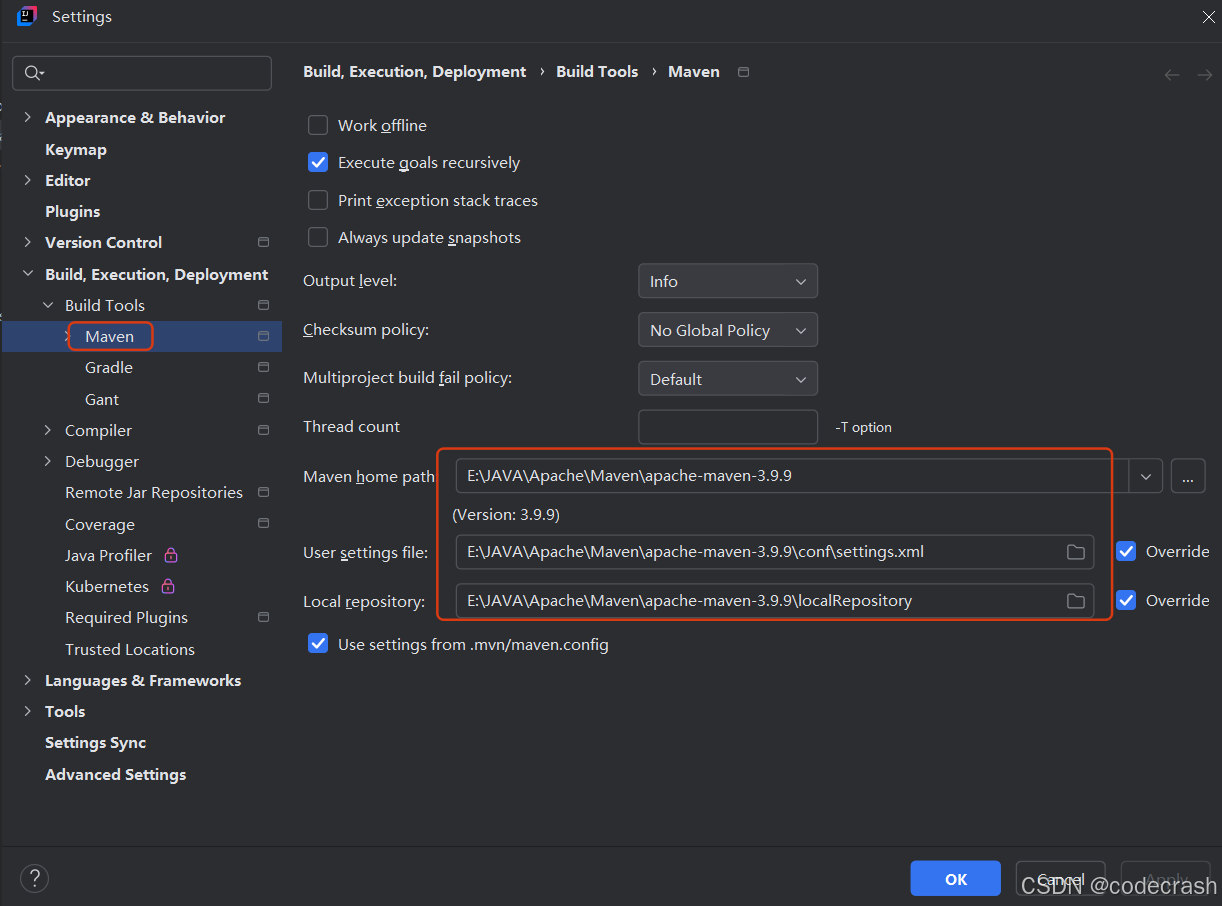
Task: Click the project-level icon next to Maven breadcrumb
Action: [x=743, y=72]
